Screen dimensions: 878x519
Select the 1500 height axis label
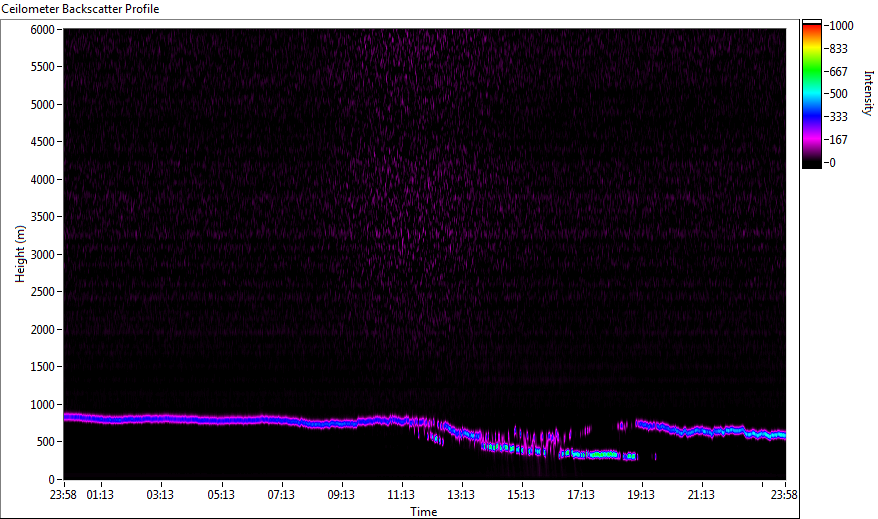(43, 367)
